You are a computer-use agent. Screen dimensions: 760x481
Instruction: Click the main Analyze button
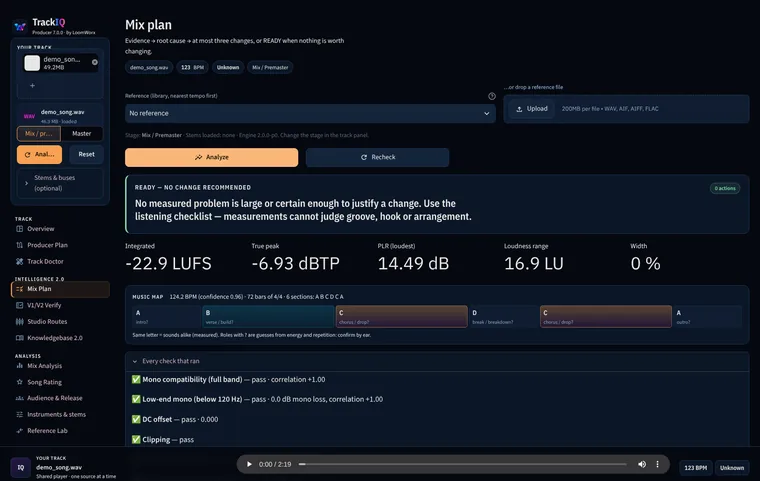pos(211,158)
